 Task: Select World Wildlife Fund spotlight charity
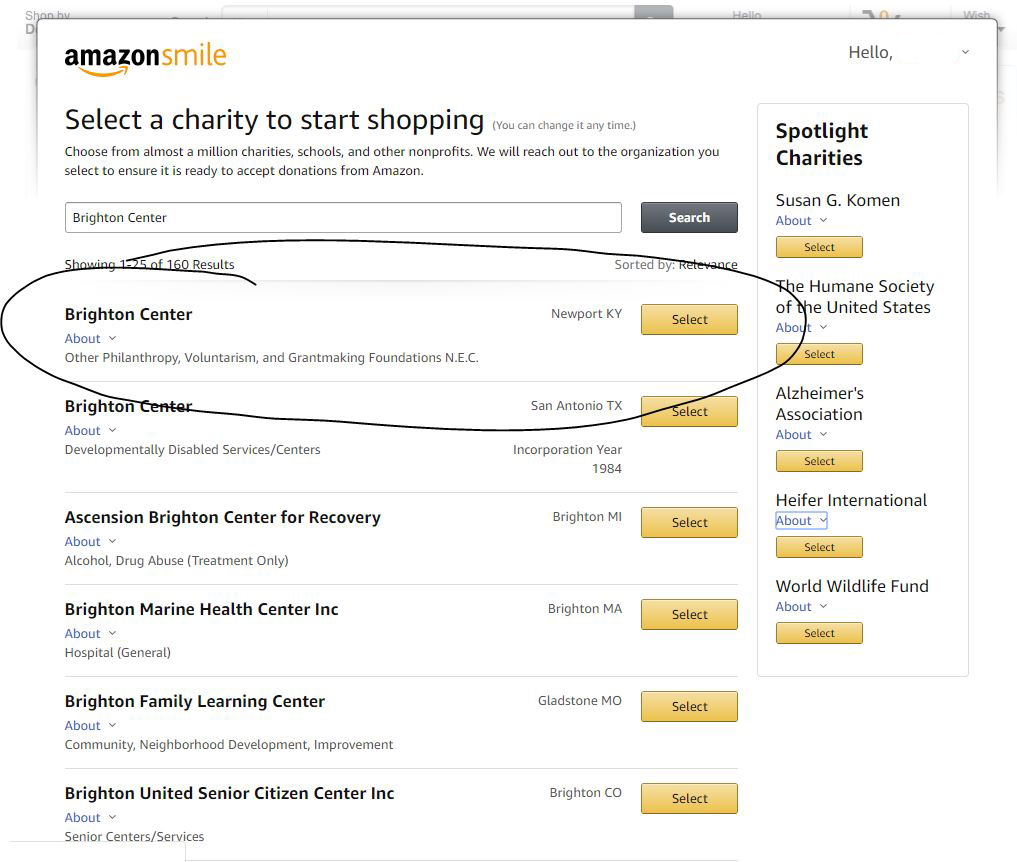pyautogui.click(x=819, y=634)
